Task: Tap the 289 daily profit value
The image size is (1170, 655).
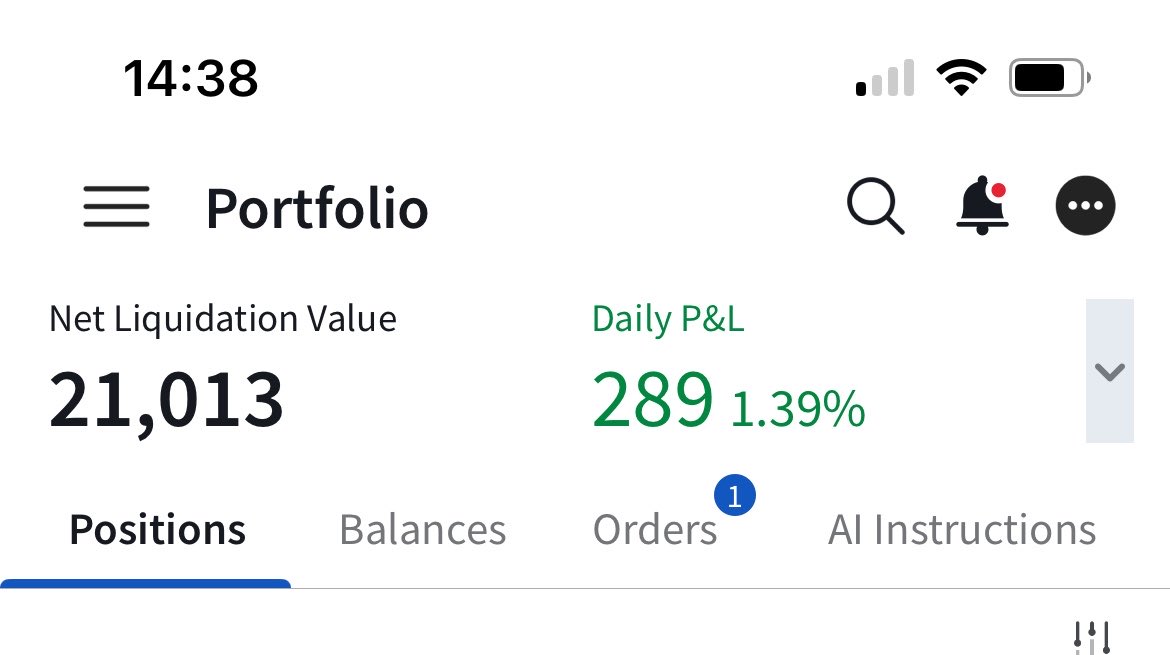Action: 653,400
